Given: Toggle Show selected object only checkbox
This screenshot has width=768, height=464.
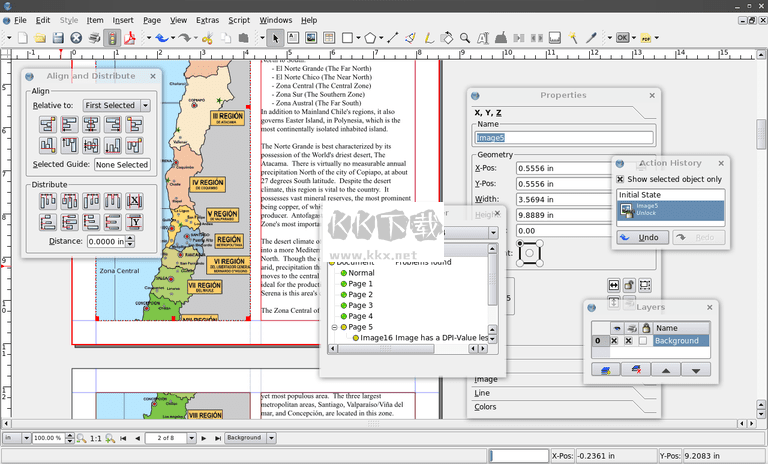Looking at the screenshot, I should (x=620, y=179).
